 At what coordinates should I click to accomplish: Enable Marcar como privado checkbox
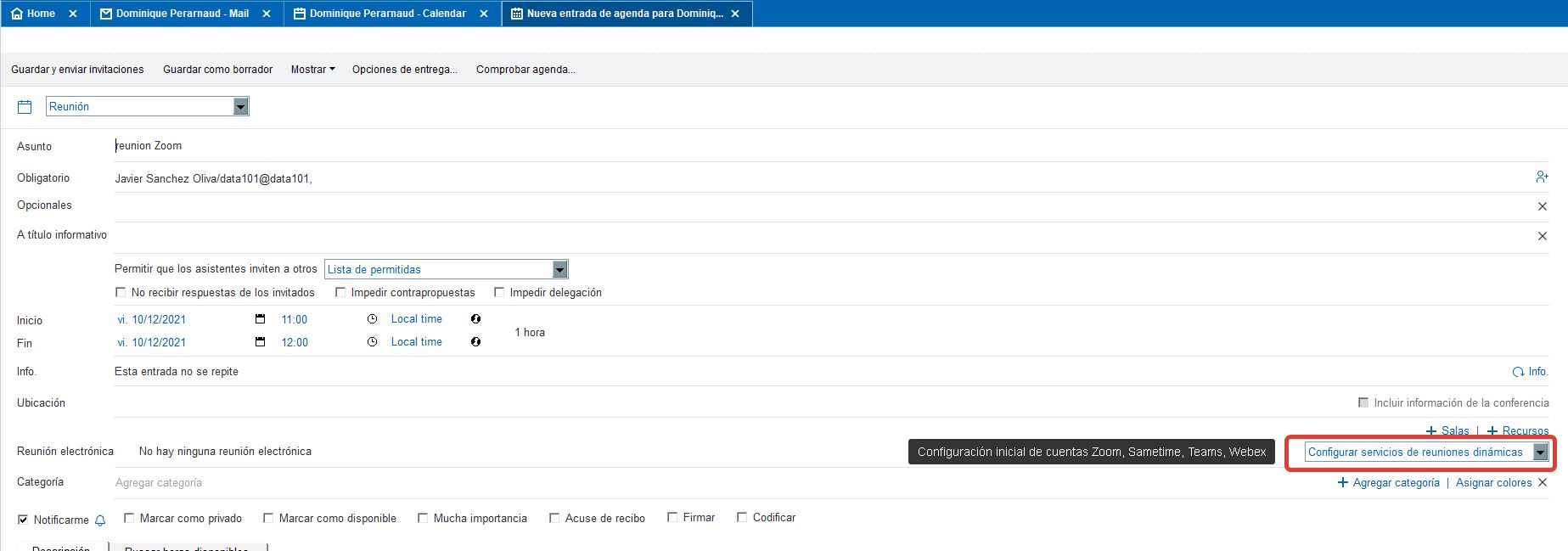(x=129, y=518)
